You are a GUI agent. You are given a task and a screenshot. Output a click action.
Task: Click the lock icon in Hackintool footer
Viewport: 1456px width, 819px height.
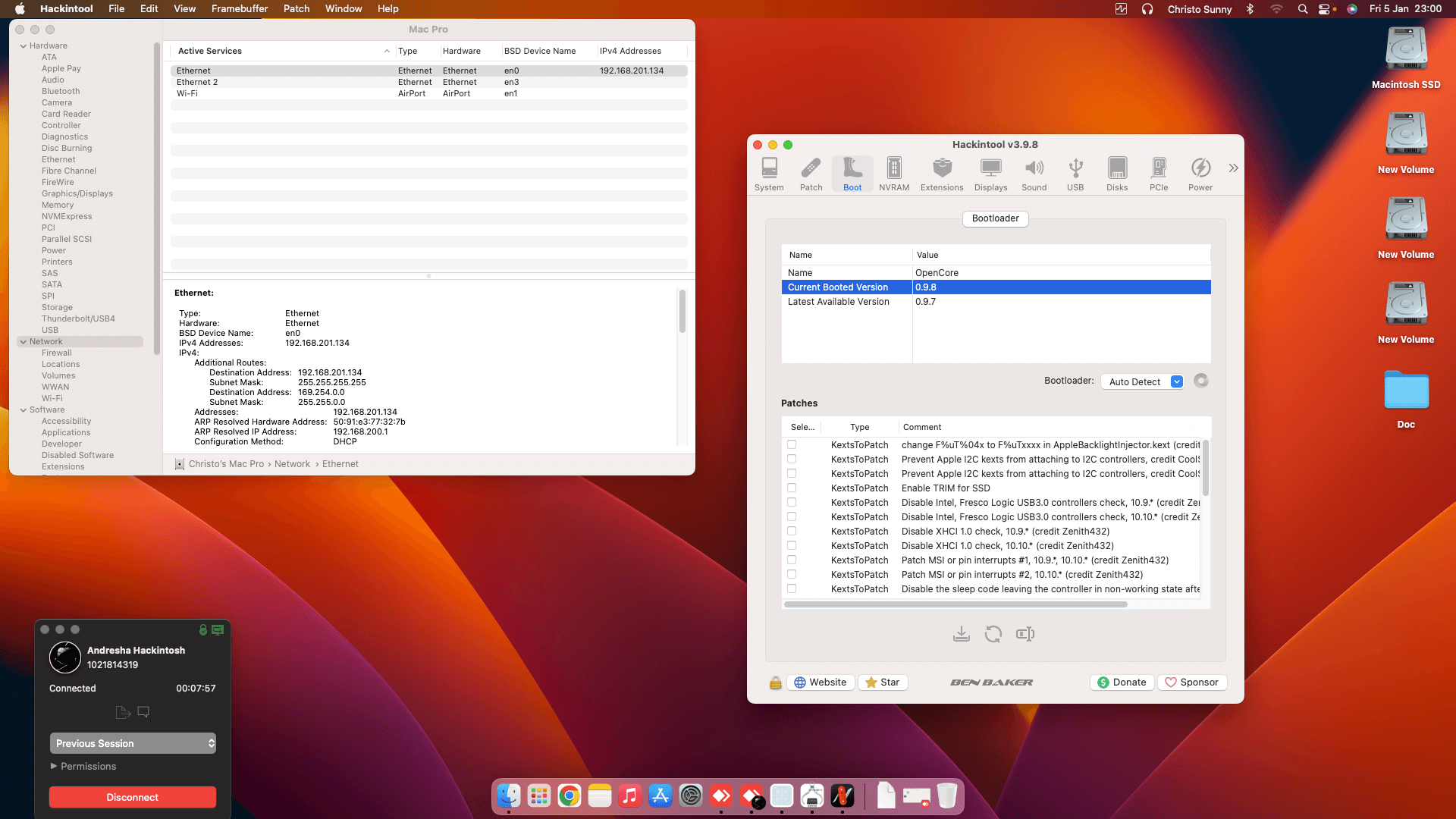(776, 682)
